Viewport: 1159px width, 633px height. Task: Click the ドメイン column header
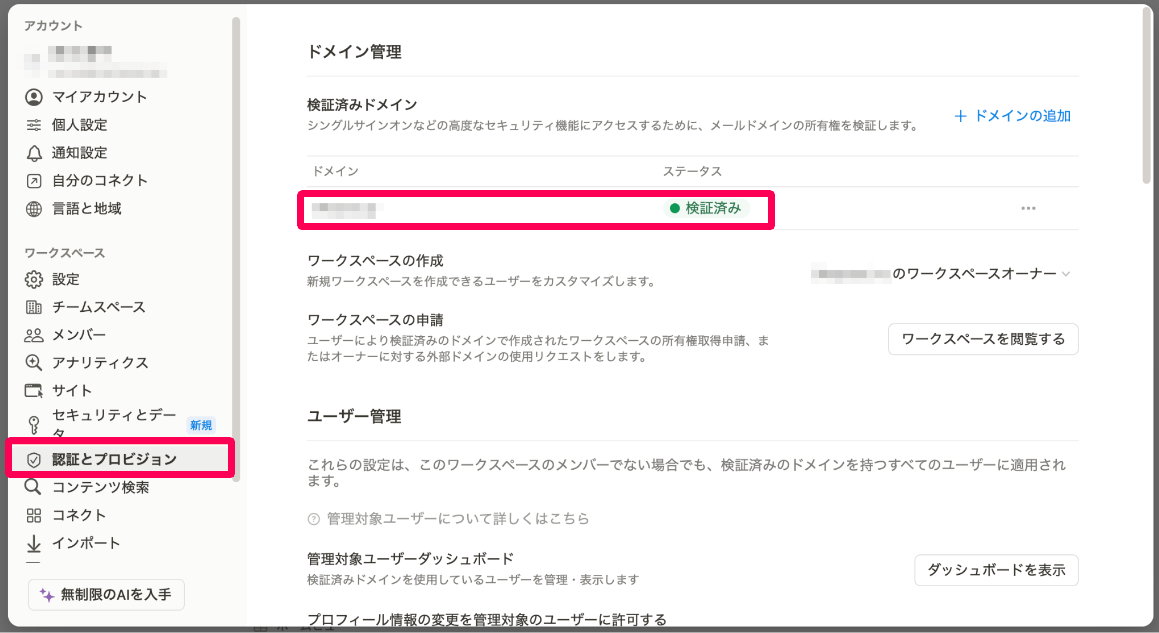(335, 172)
